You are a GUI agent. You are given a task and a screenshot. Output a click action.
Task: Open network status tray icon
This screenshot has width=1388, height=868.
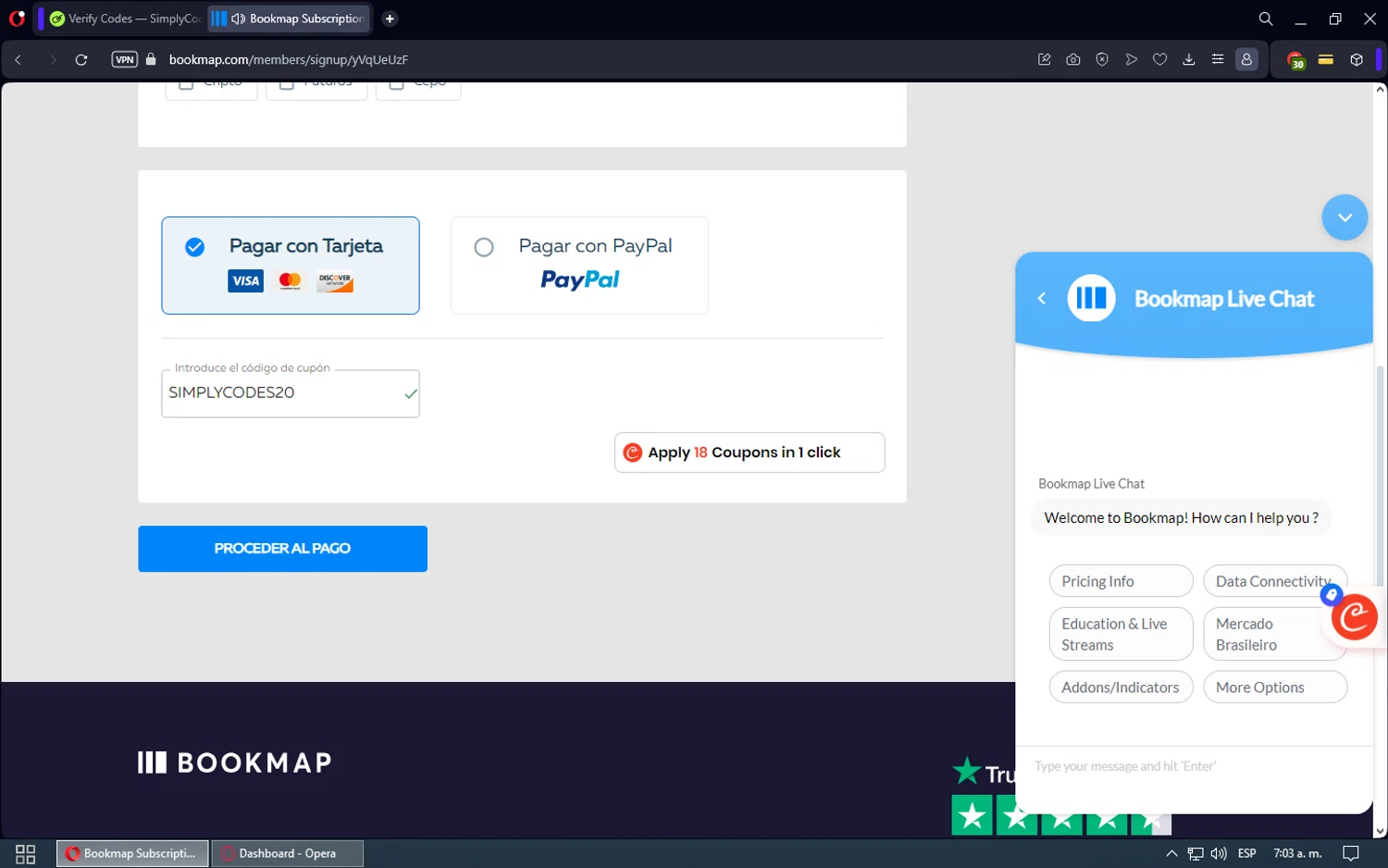tap(1196, 853)
